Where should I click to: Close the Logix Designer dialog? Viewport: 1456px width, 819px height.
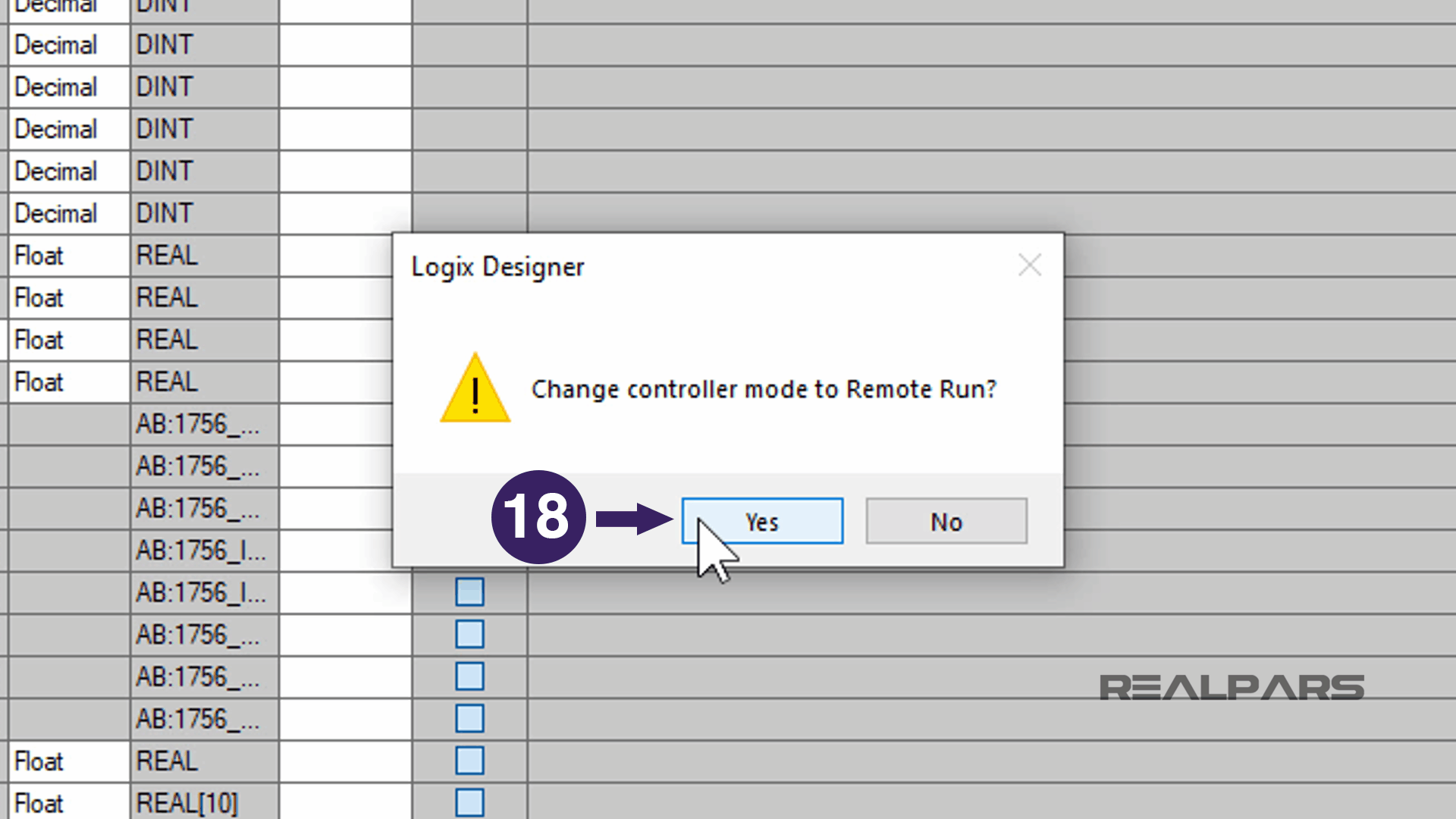1030,265
